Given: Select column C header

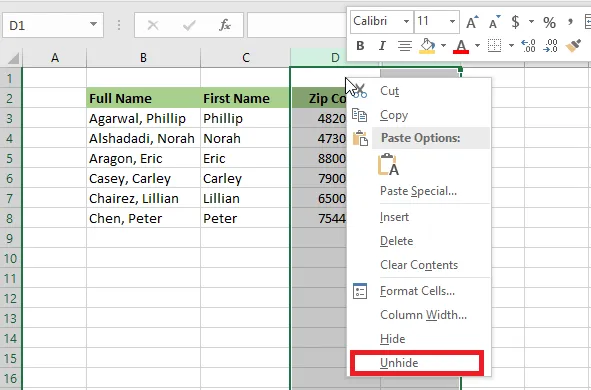Looking at the screenshot, I should 246,58.
